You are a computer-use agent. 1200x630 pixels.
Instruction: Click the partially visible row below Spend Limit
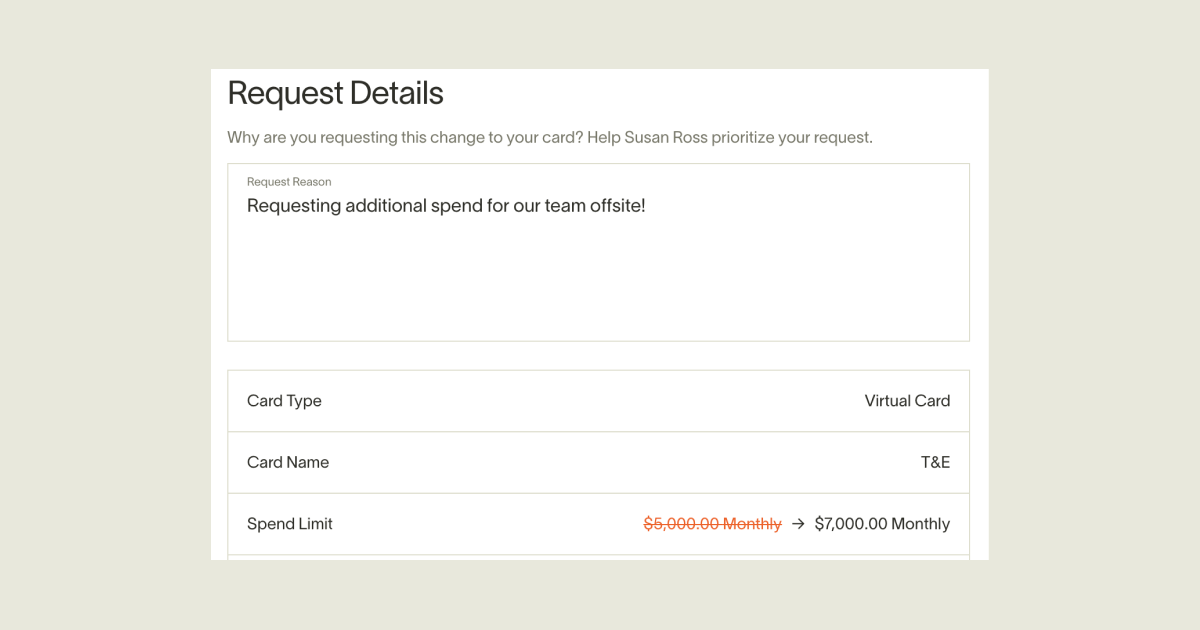point(598,557)
